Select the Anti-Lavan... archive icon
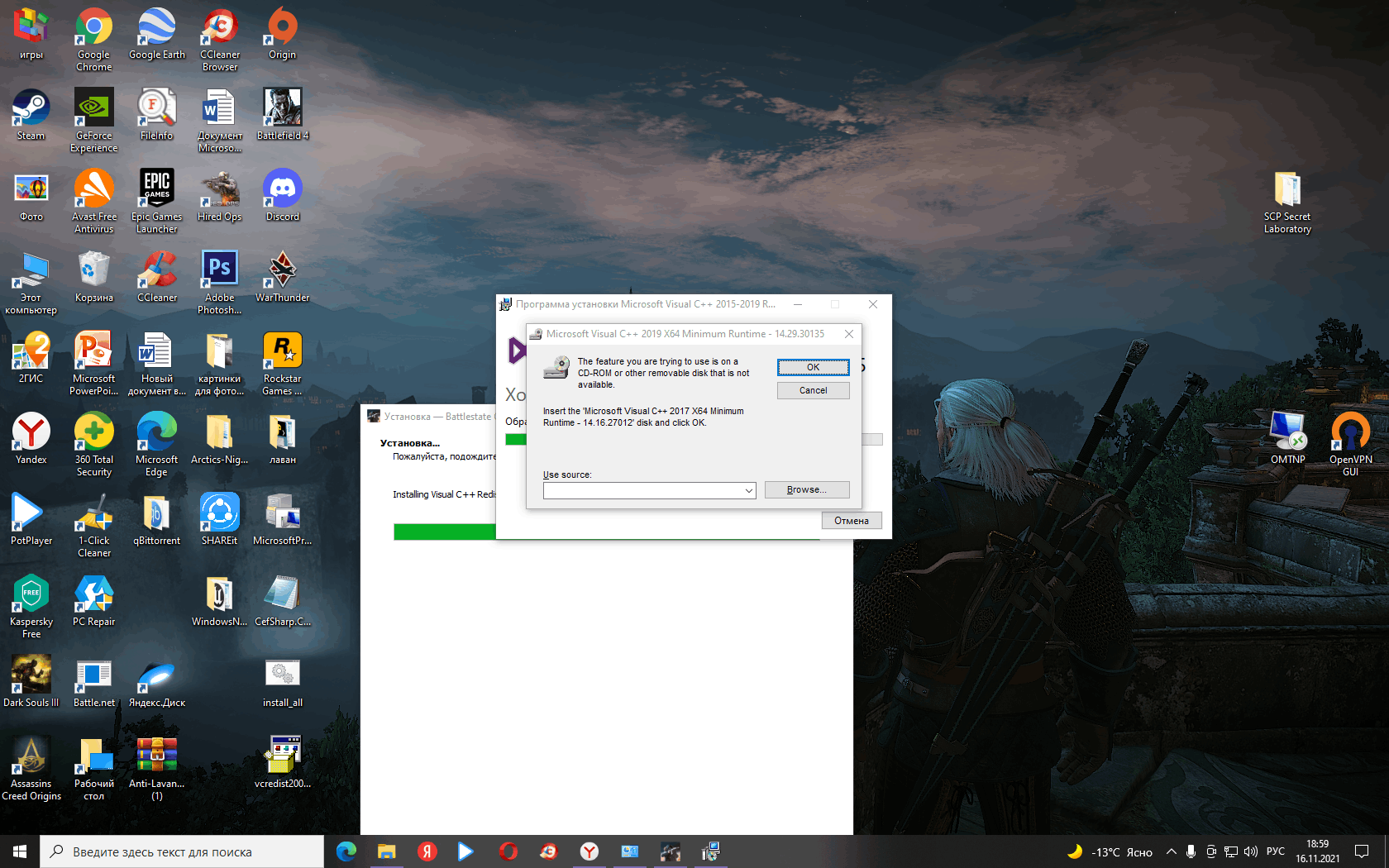The width and height of the screenshot is (1389, 868). (157, 768)
